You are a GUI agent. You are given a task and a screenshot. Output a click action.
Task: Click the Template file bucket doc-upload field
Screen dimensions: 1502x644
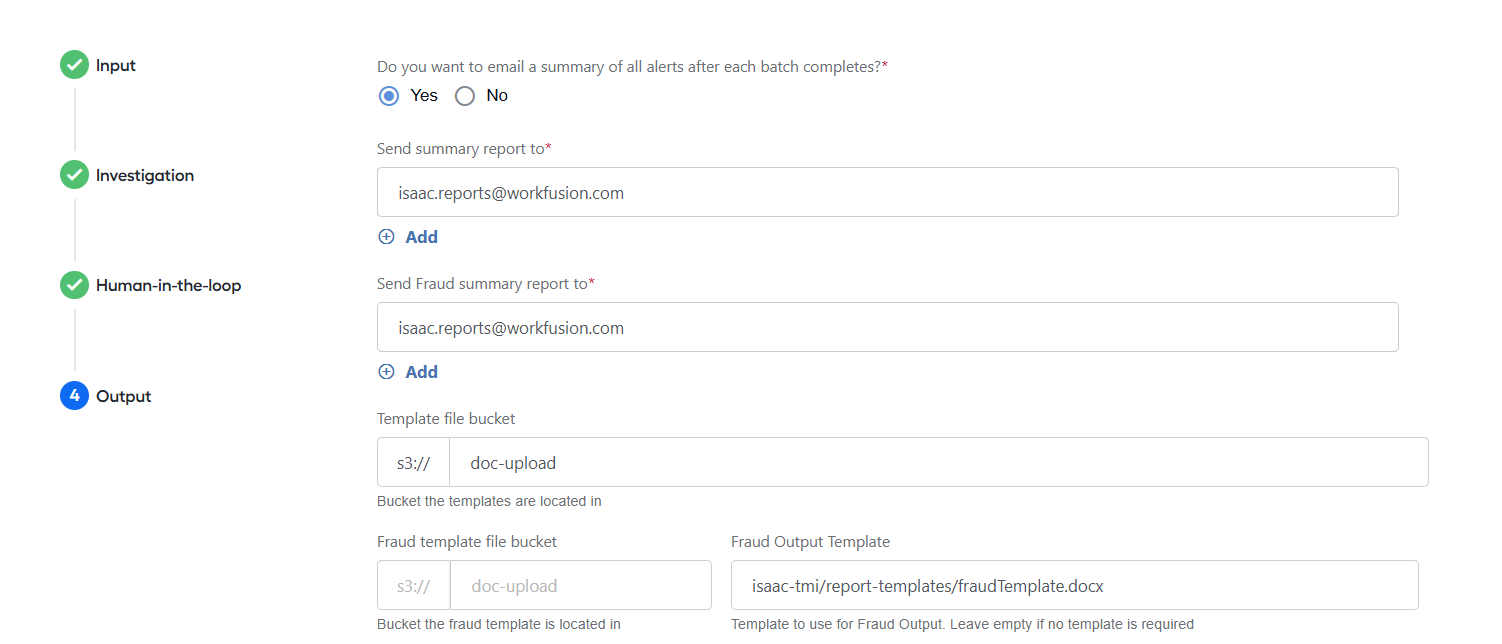[938, 462]
